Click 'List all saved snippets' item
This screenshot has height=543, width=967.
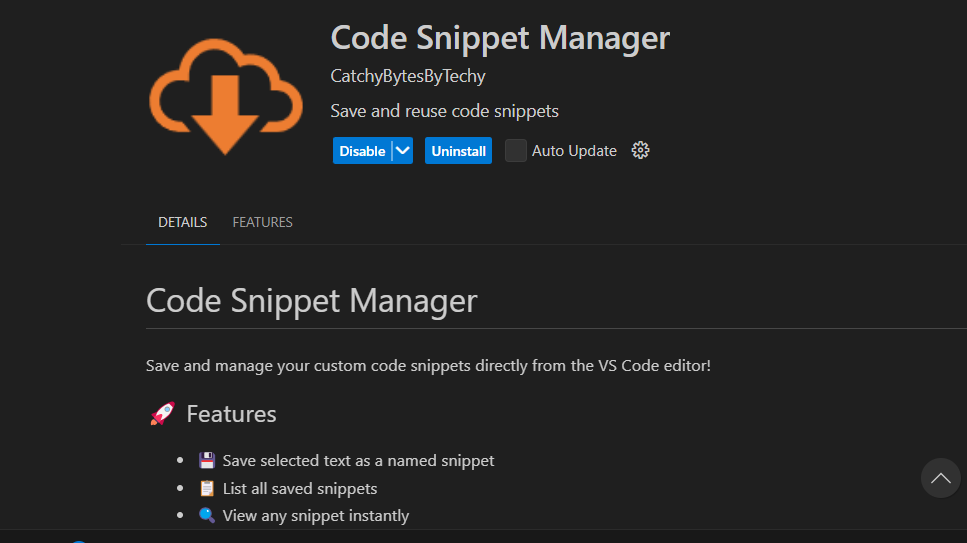300,488
